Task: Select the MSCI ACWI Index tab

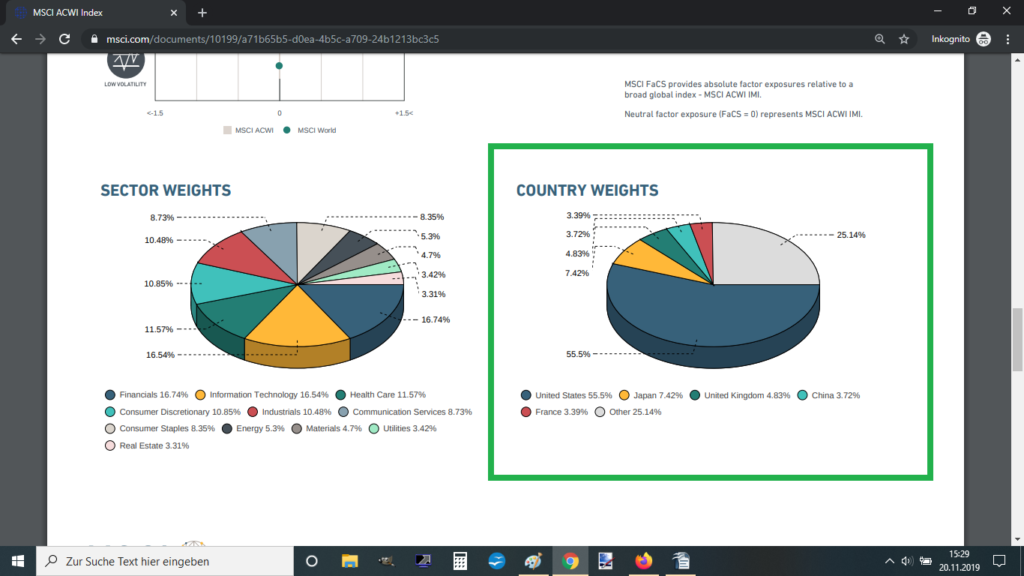Action: [96, 12]
